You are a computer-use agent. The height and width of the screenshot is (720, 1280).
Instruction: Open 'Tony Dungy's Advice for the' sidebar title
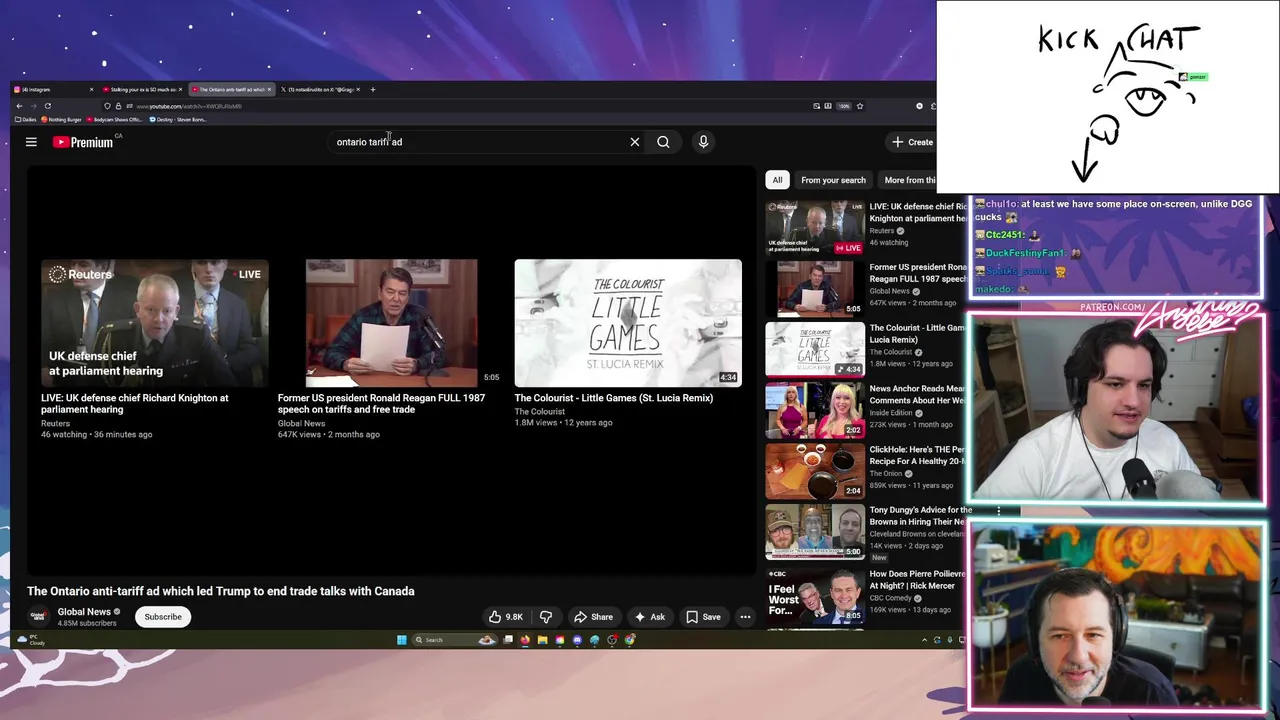pos(920,516)
